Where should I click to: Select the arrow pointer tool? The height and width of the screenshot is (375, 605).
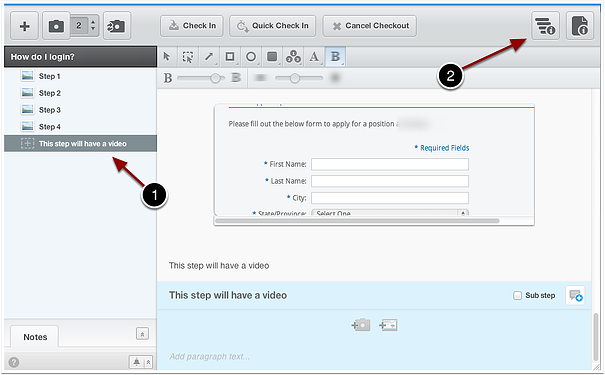pos(167,57)
